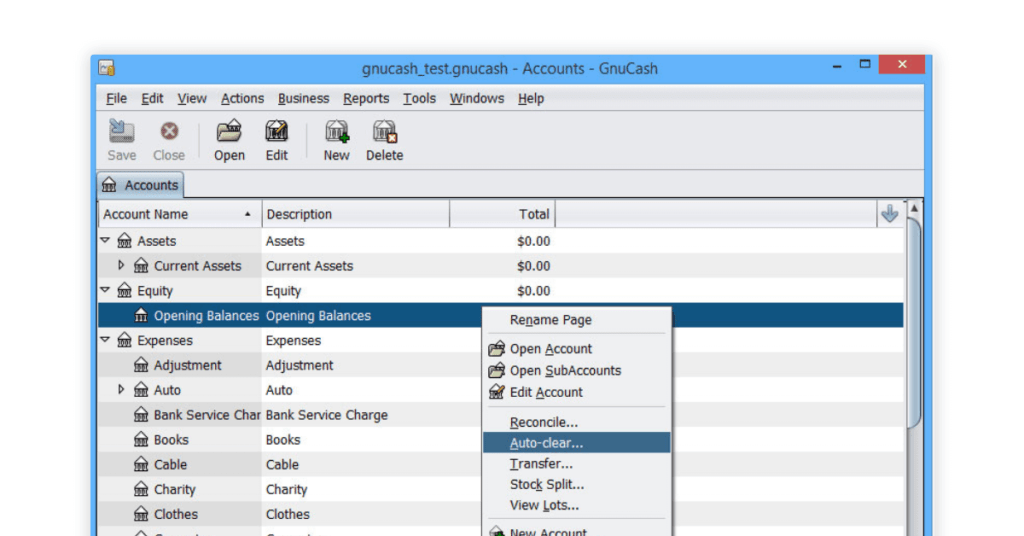Click the bank icon beside the Books account
The image size is (1024, 536).
(x=141, y=439)
